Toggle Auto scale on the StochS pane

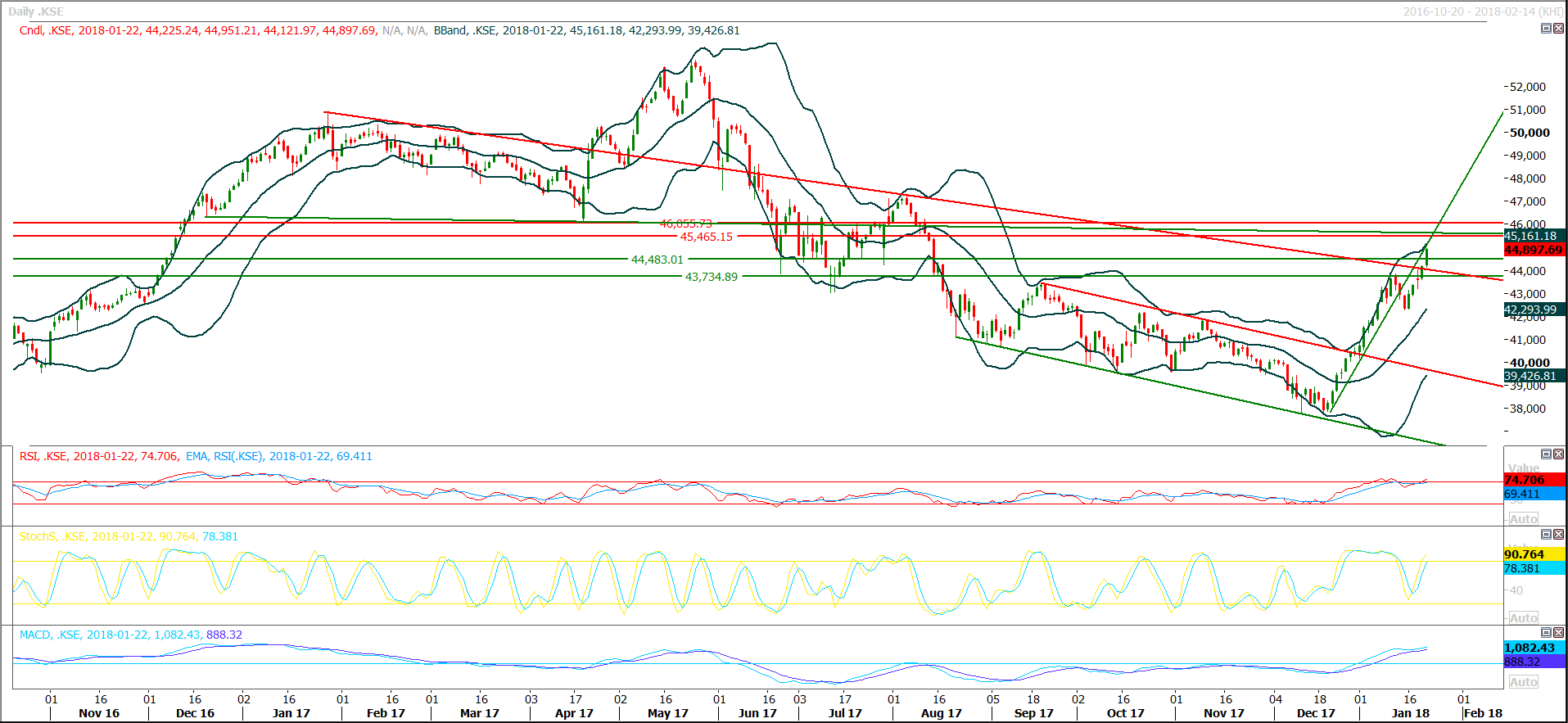(1523, 618)
